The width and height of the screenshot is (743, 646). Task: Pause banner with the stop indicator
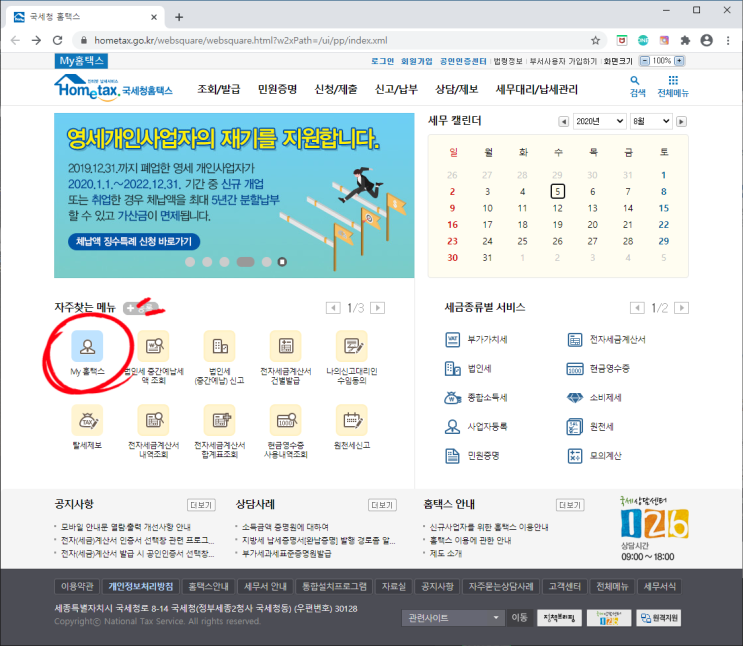coord(282,262)
